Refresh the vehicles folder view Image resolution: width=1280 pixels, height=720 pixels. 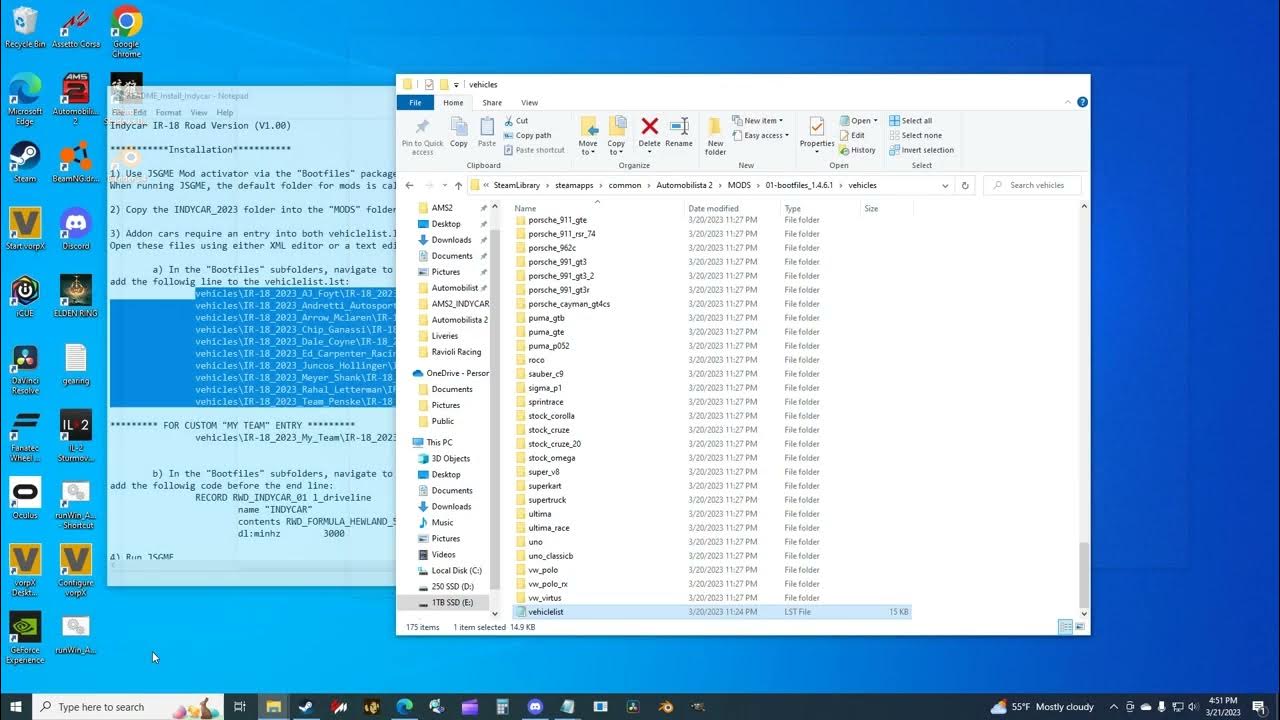click(x=965, y=185)
